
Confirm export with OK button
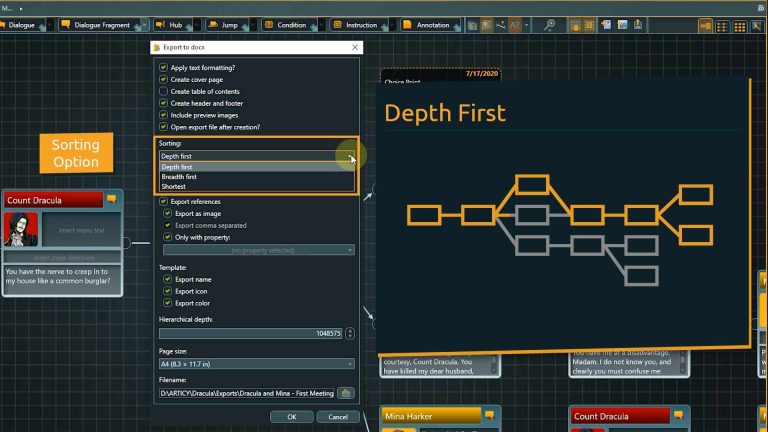(x=292, y=417)
